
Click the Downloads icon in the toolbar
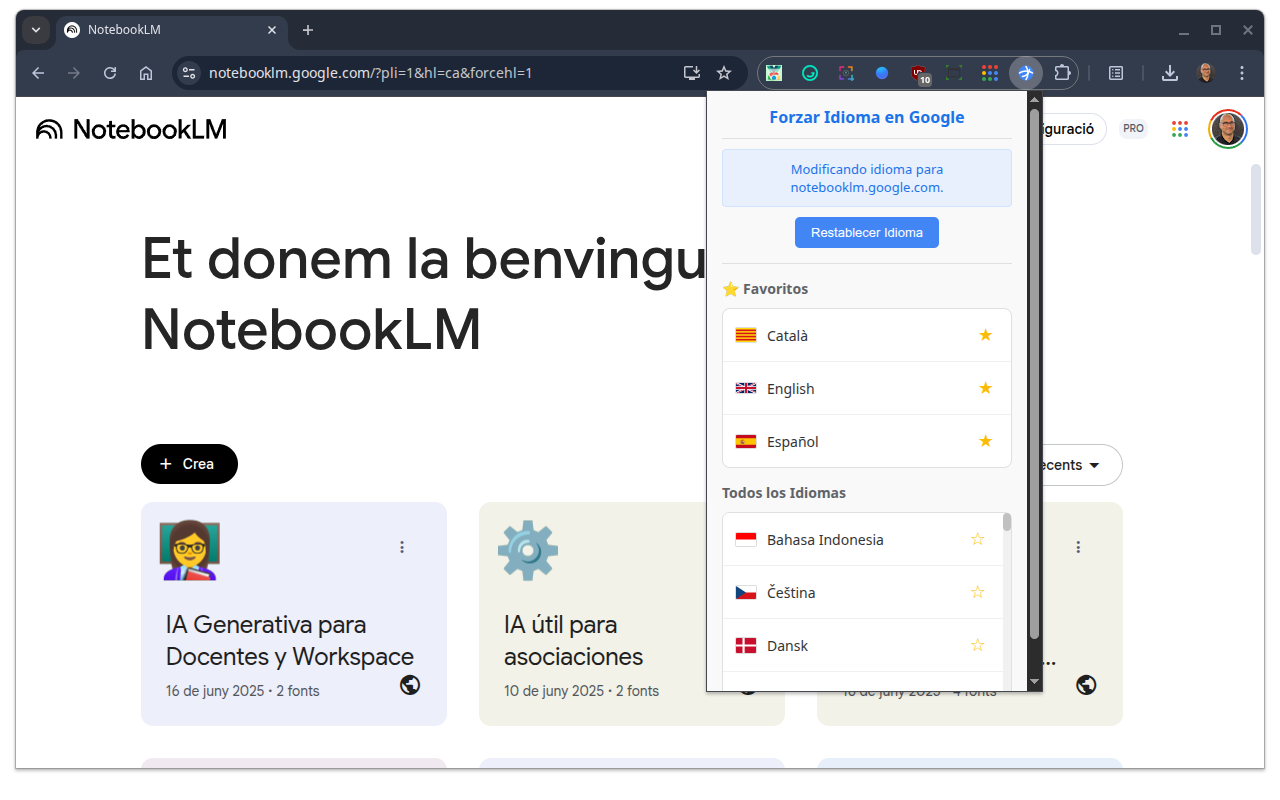1169,72
